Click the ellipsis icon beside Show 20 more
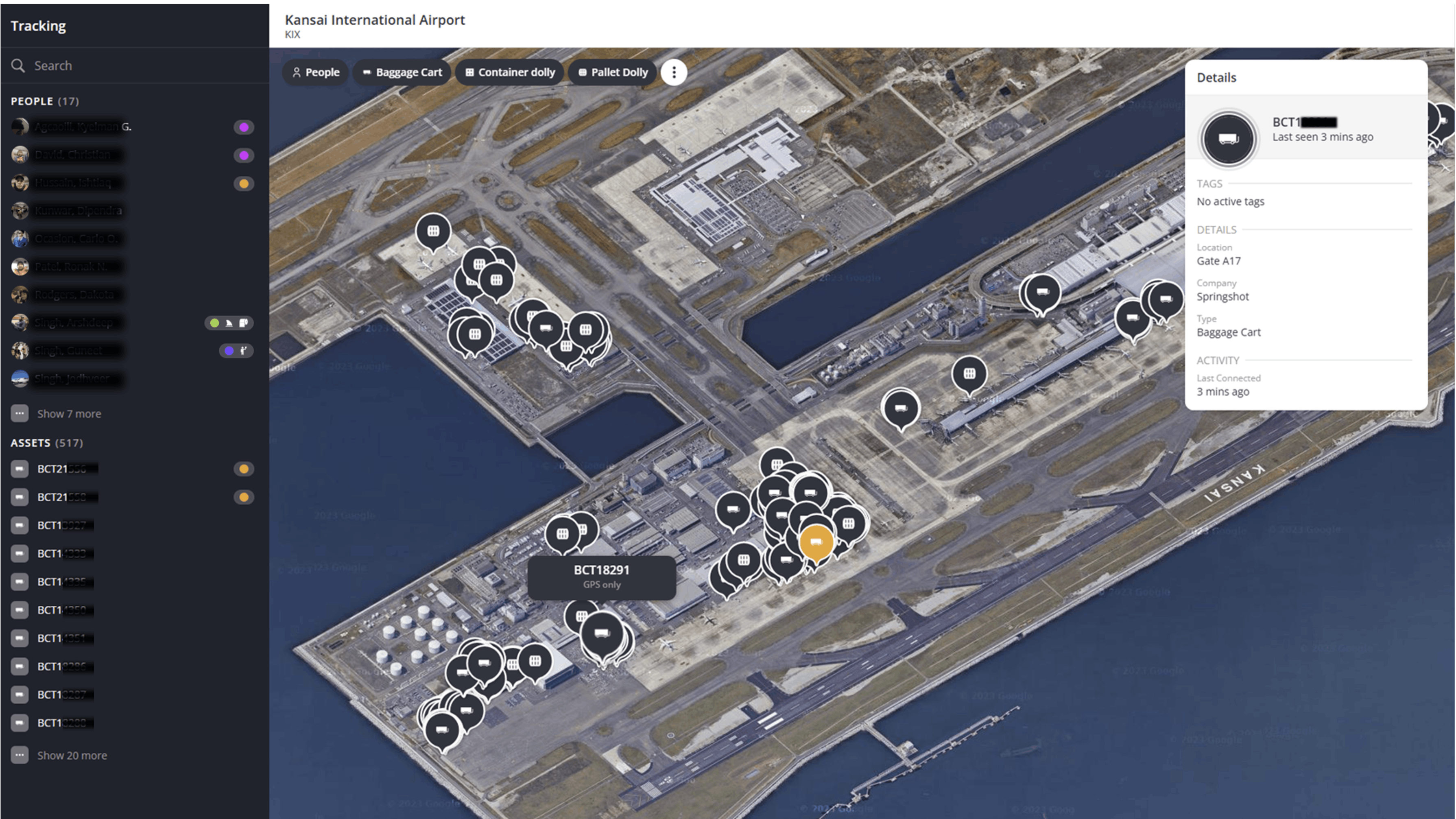Image resolution: width=1456 pixels, height=819 pixels. [20, 755]
